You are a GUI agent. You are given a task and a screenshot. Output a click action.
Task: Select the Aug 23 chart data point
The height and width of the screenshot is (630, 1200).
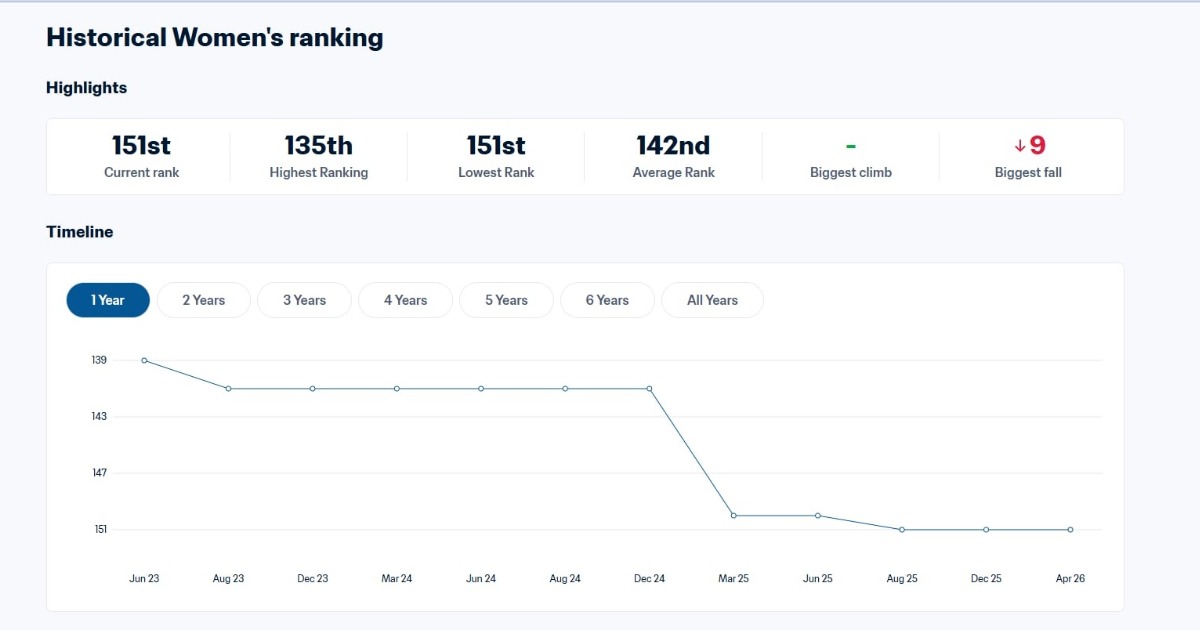(x=228, y=389)
